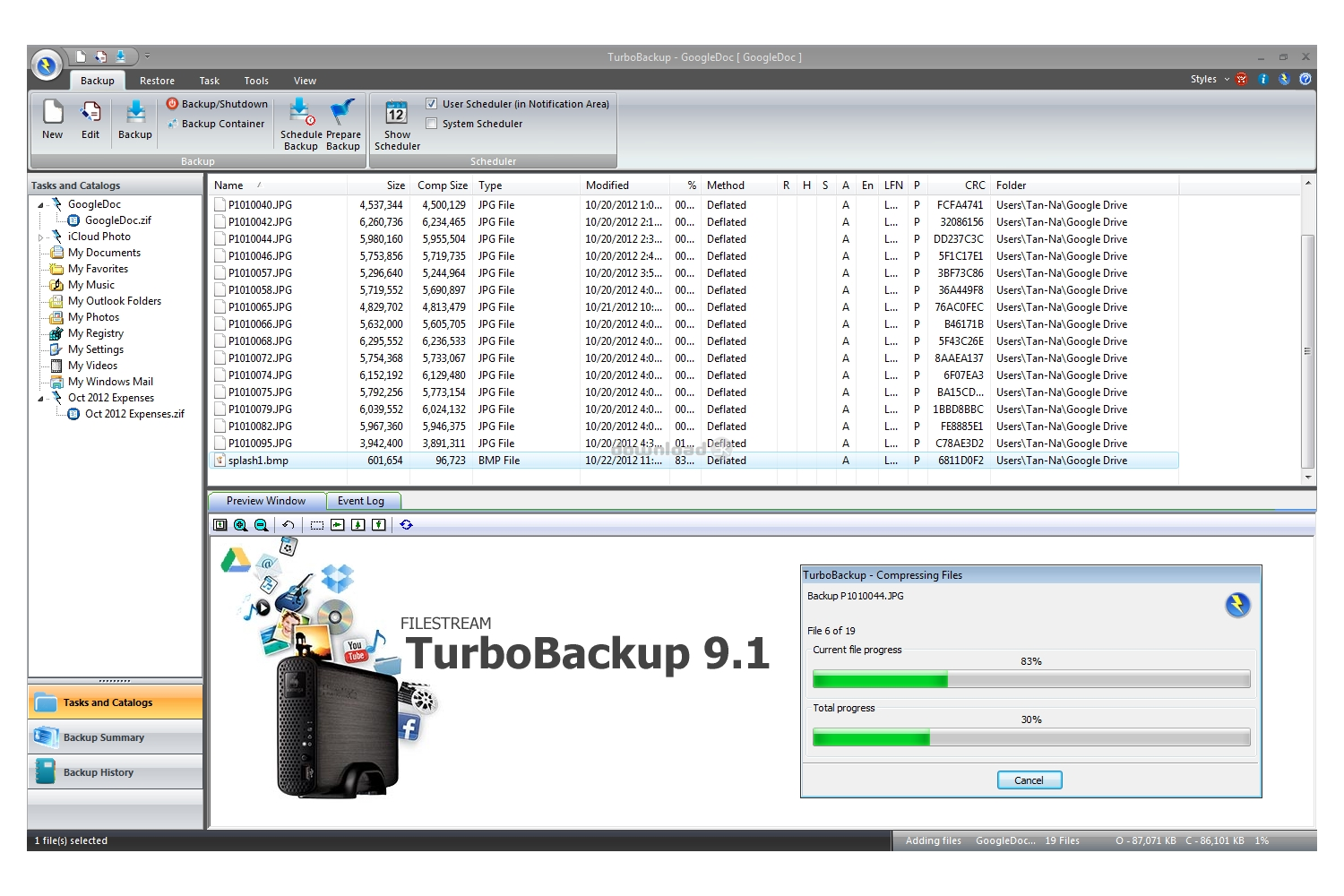Screen dimensions: 1344x896
Task: Click the quick access New document icon
Action: click(x=81, y=56)
